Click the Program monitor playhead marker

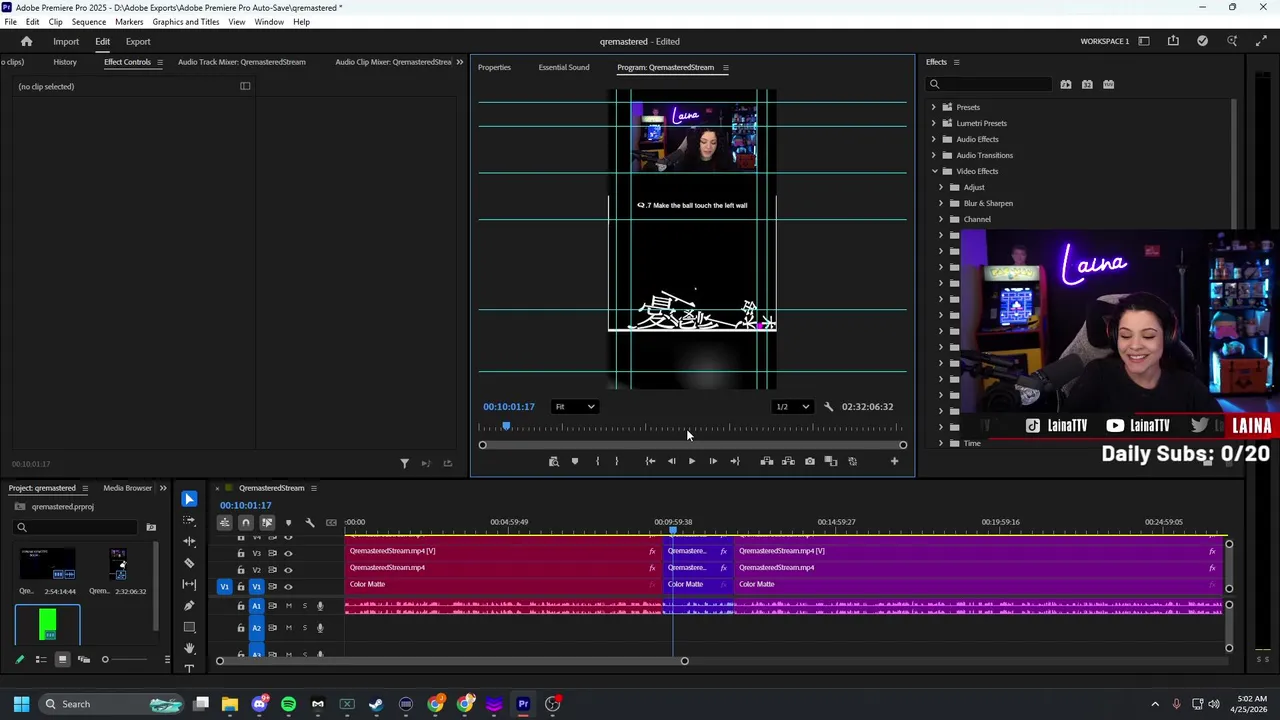506,427
